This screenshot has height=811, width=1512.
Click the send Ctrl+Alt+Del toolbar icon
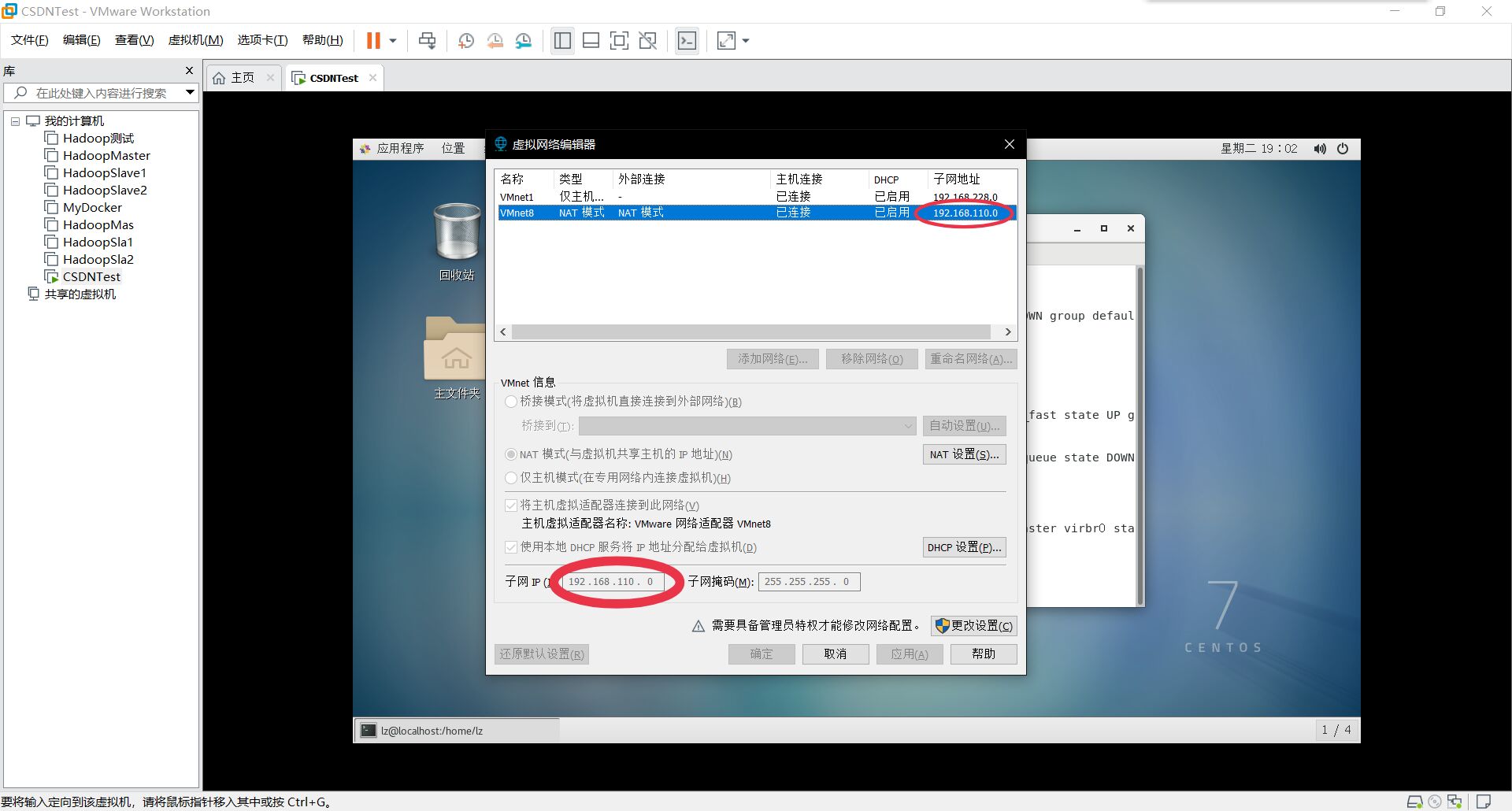click(x=428, y=40)
